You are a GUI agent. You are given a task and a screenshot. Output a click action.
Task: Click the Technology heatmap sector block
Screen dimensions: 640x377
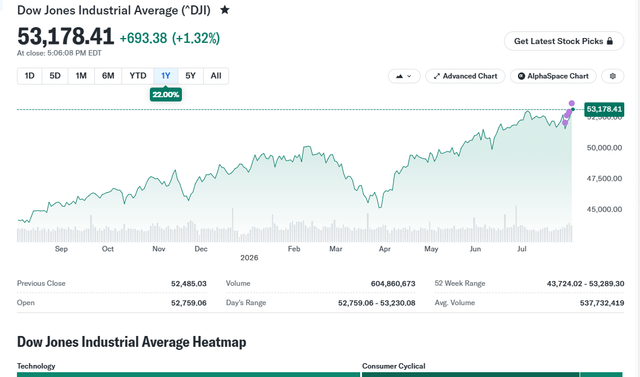(189, 374)
